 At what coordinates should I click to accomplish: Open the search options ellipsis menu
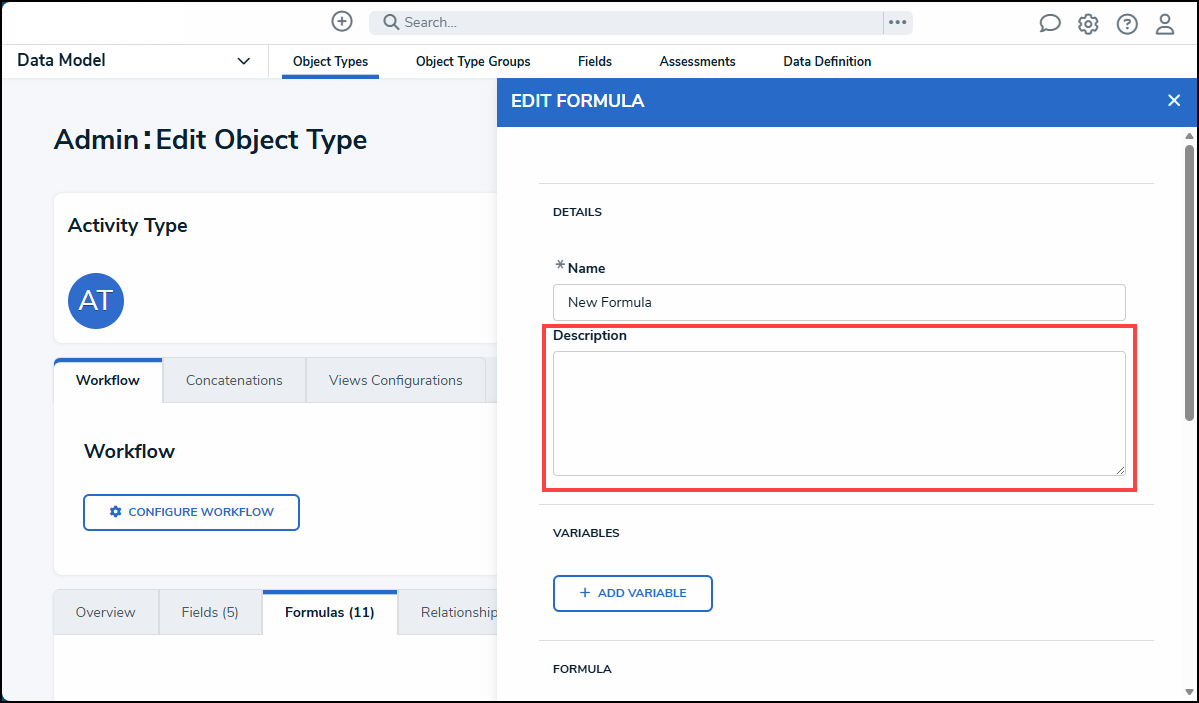tap(897, 22)
